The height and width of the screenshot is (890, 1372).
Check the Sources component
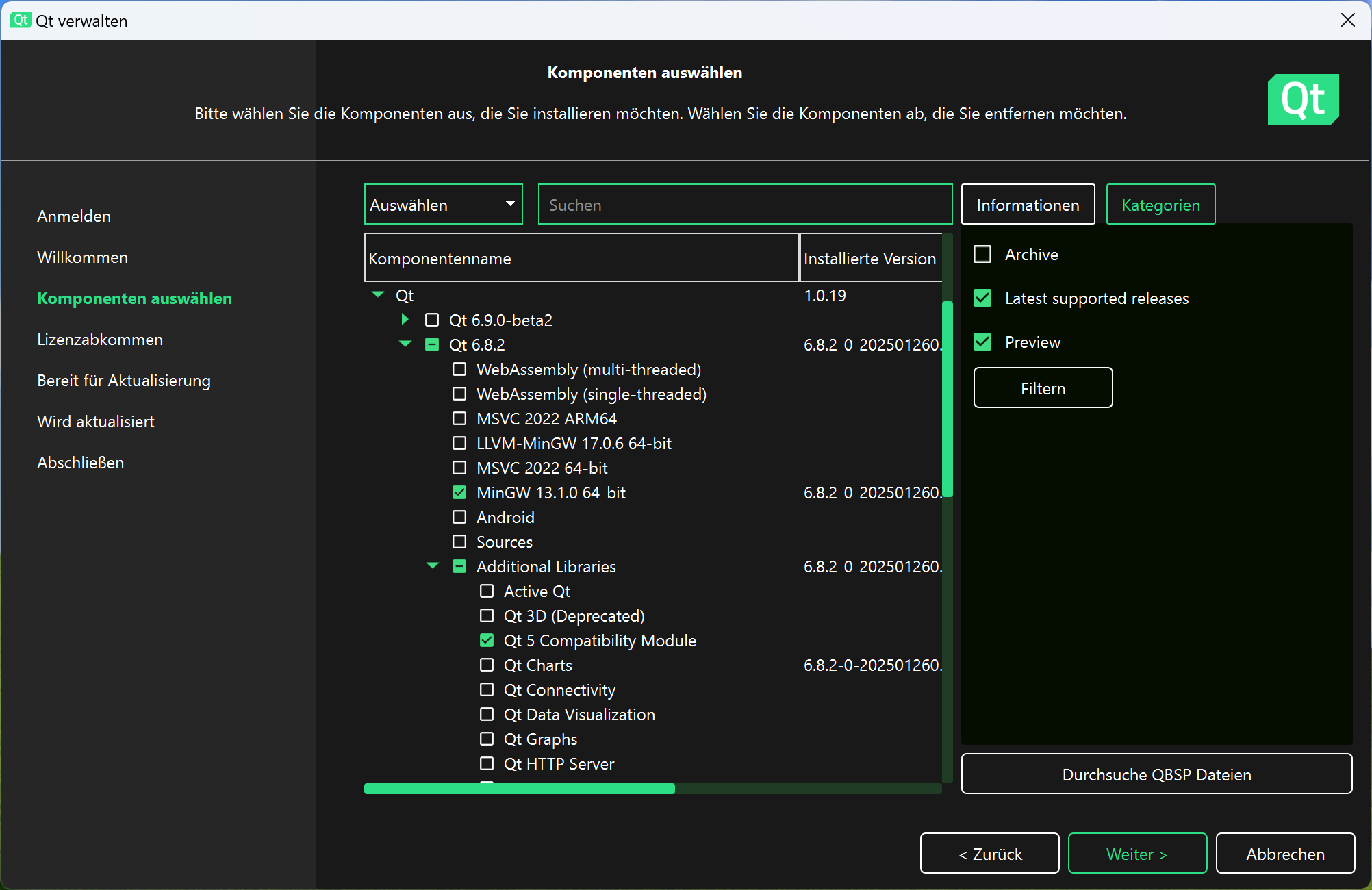pyautogui.click(x=459, y=542)
